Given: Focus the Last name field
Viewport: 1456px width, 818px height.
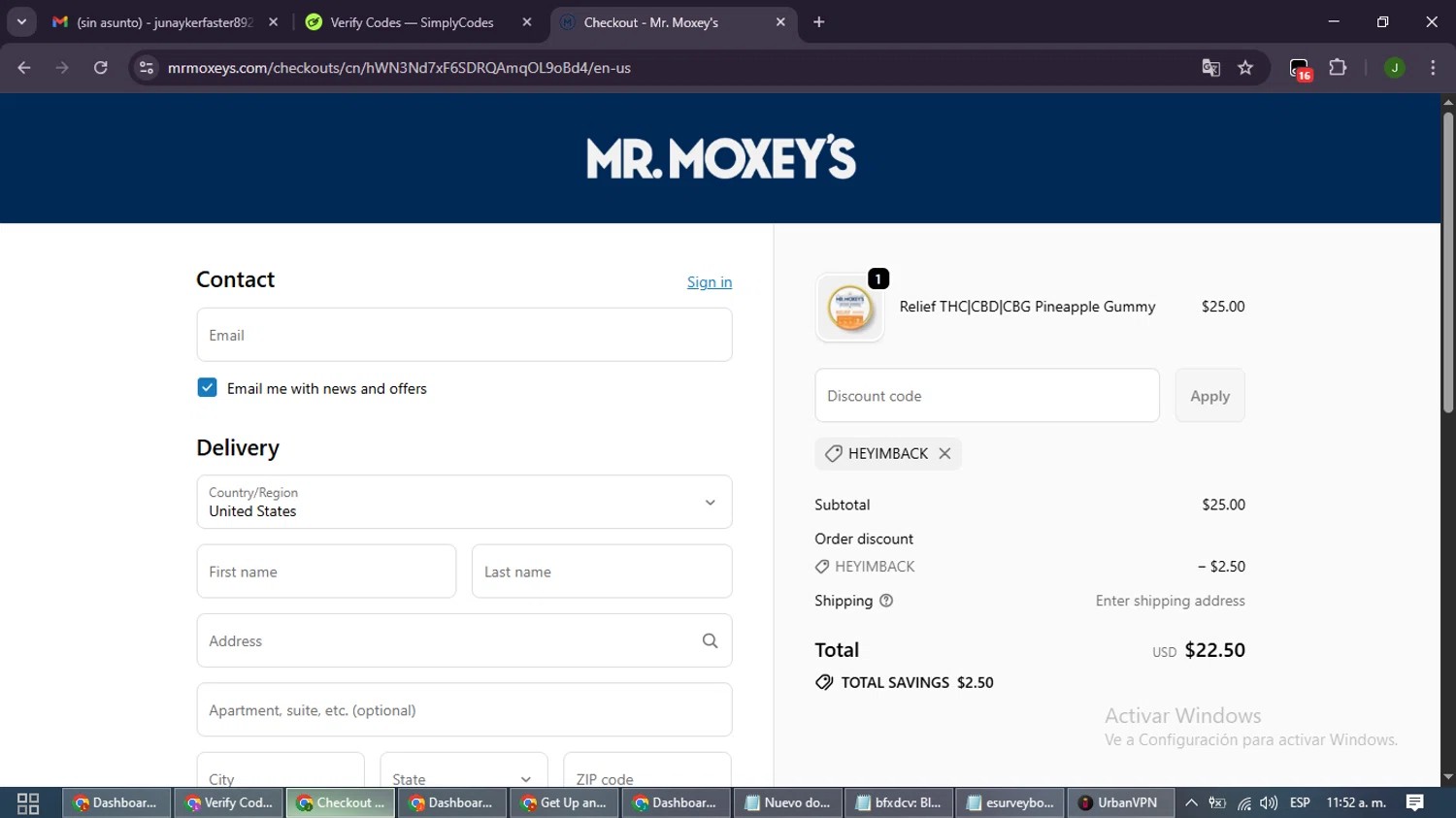Looking at the screenshot, I should tap(602, 572).
